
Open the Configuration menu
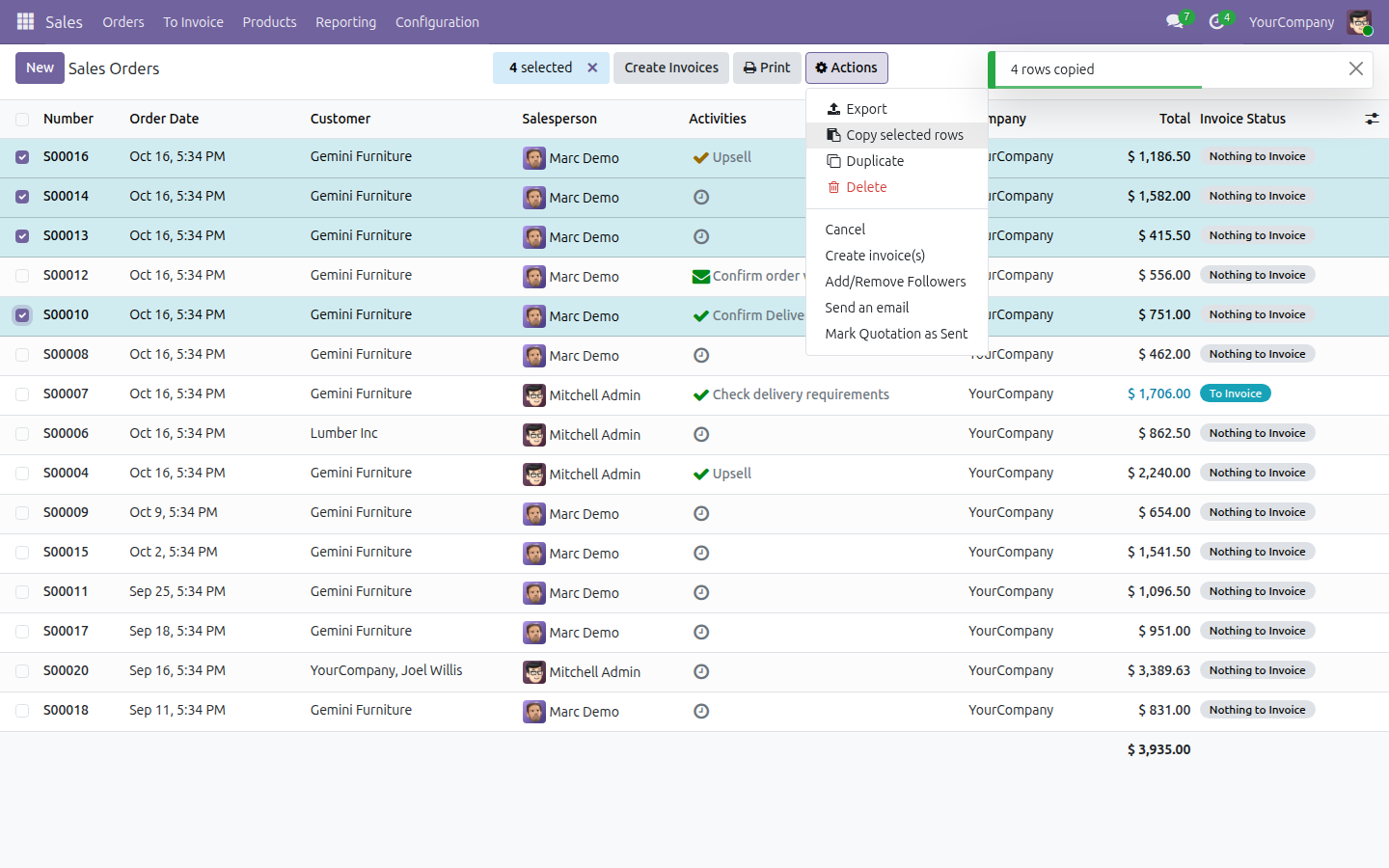437,22
